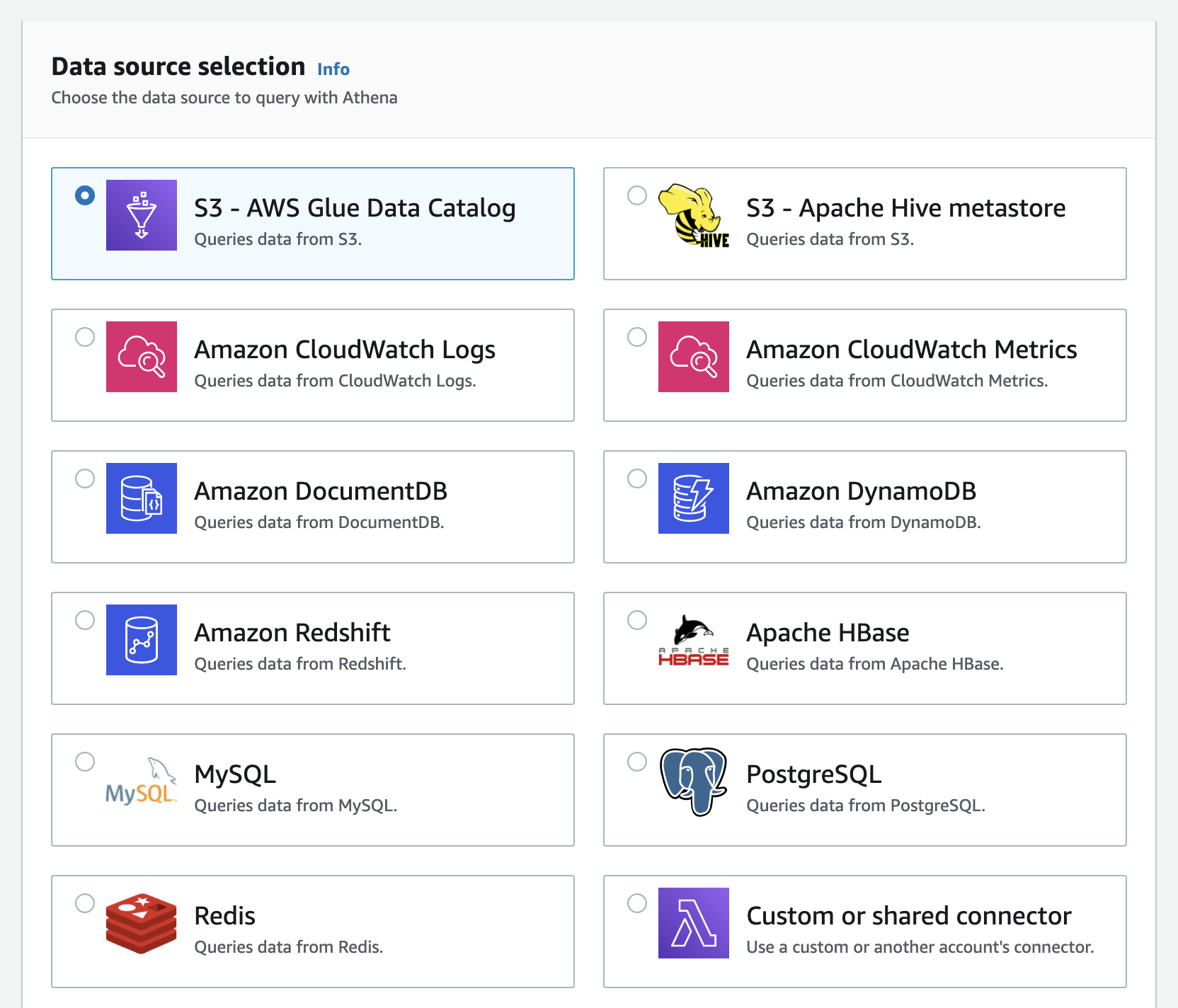Select the MySQL radio button
This screenshot has width=1178, height=1008.
pos(85,762)
